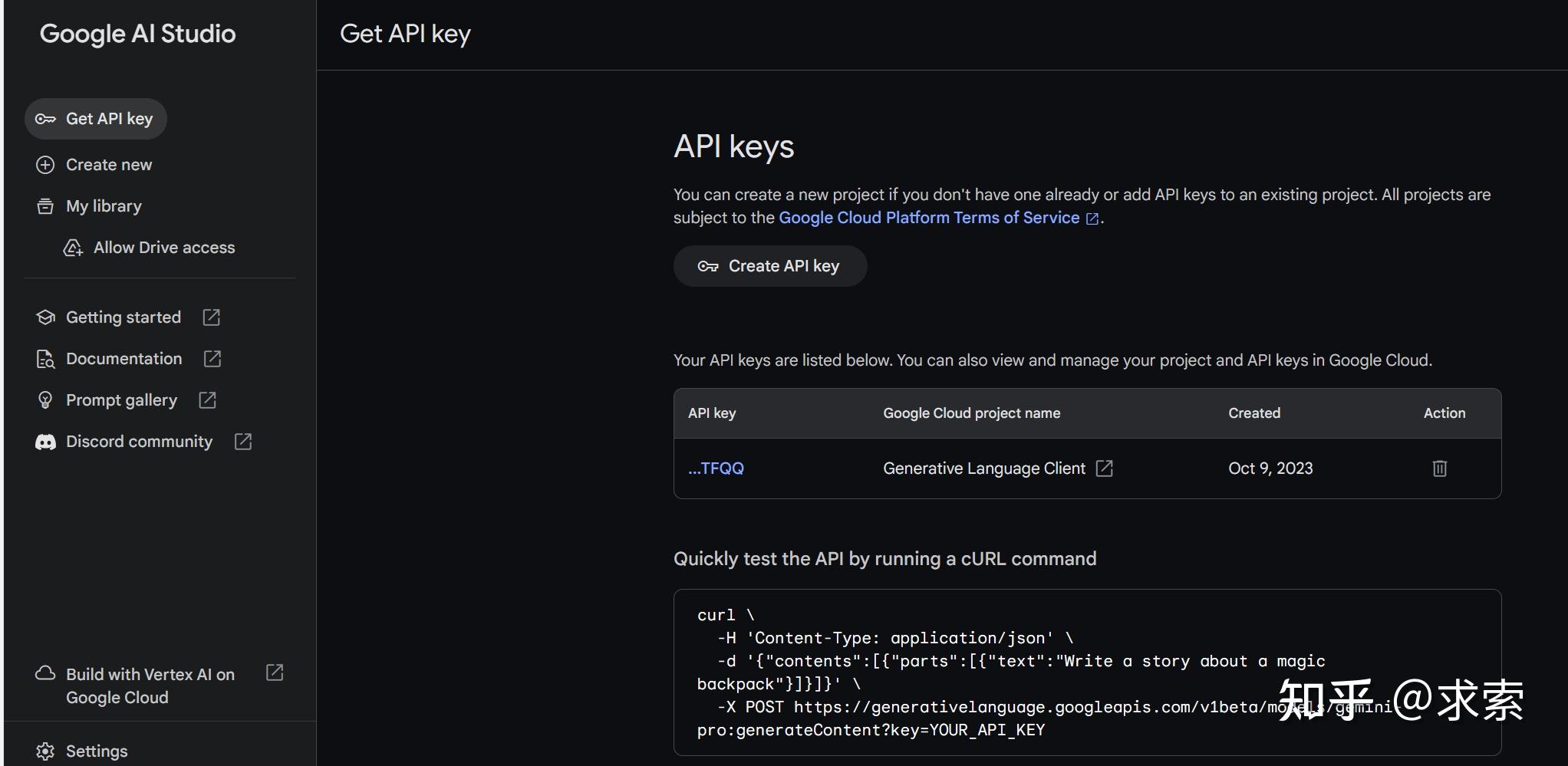Screen dimensions: 1568x766
Task: Switch to My library section
Action: click(x=103, y=205)
